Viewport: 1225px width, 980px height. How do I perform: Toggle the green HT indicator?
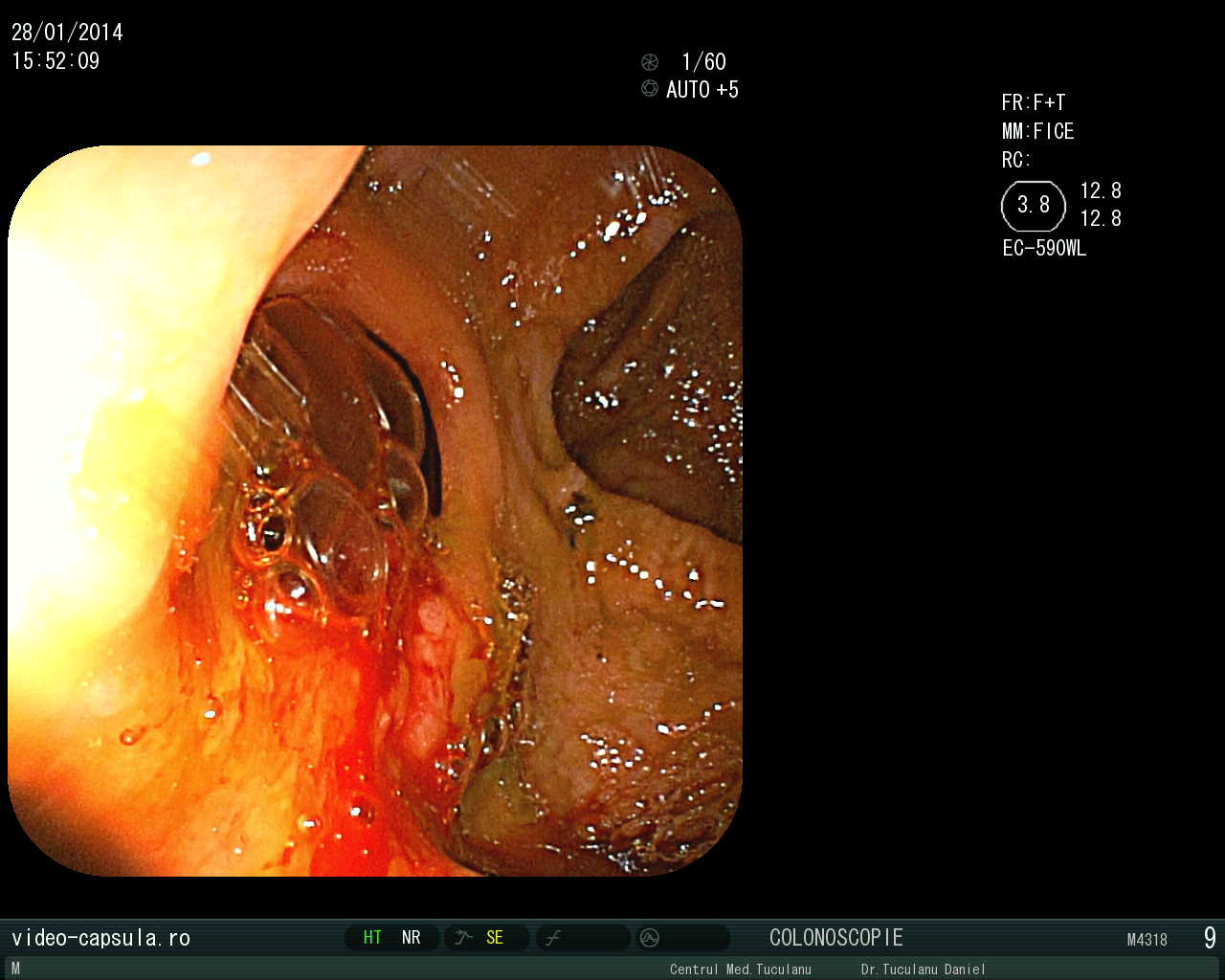[372, 938]
